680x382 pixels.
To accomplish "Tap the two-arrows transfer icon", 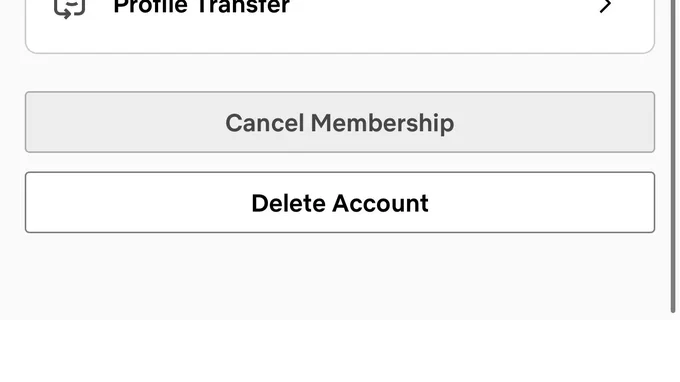I will 69,8.
